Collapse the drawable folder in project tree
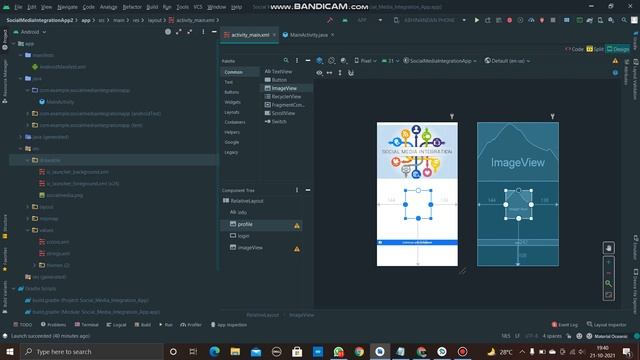The height and width of the screenshot is (360, 640). click(28, 160)
